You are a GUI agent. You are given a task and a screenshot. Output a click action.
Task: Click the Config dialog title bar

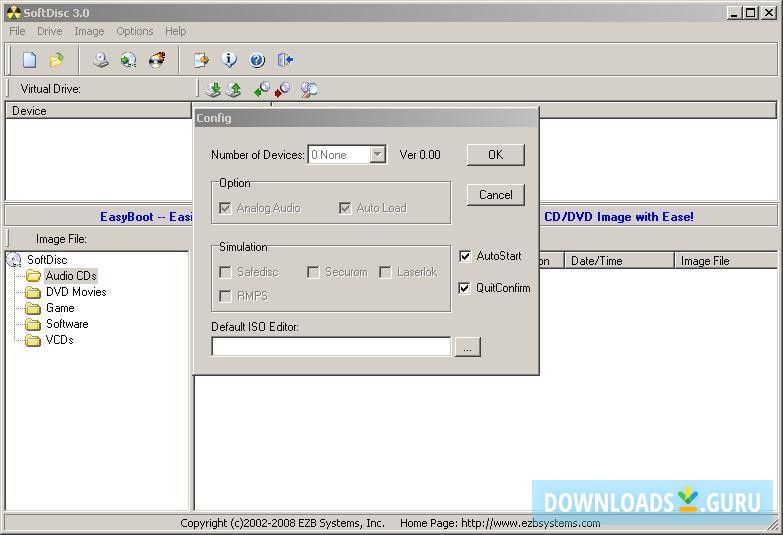pos(366,118)
